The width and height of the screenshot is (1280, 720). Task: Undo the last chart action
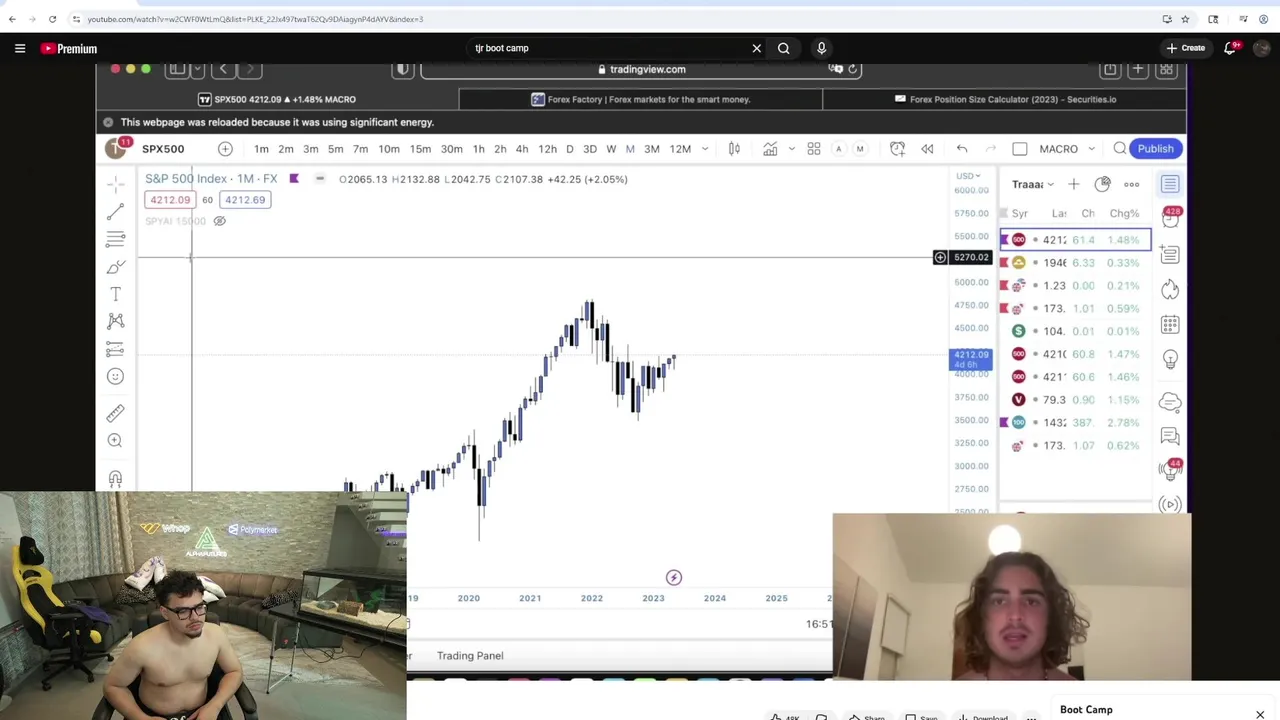pos(962,149)
